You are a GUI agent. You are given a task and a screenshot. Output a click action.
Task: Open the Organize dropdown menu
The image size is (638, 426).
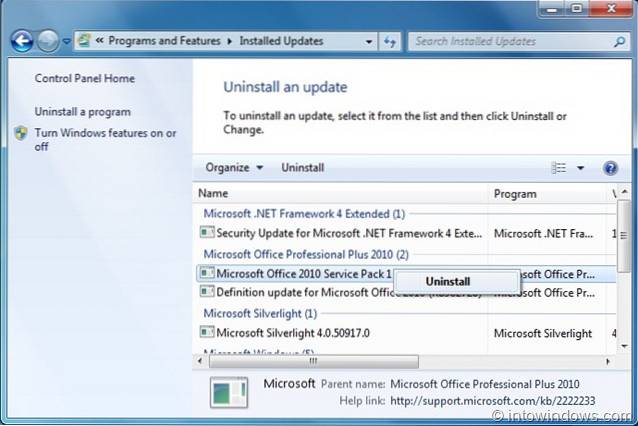click(234, 168)
